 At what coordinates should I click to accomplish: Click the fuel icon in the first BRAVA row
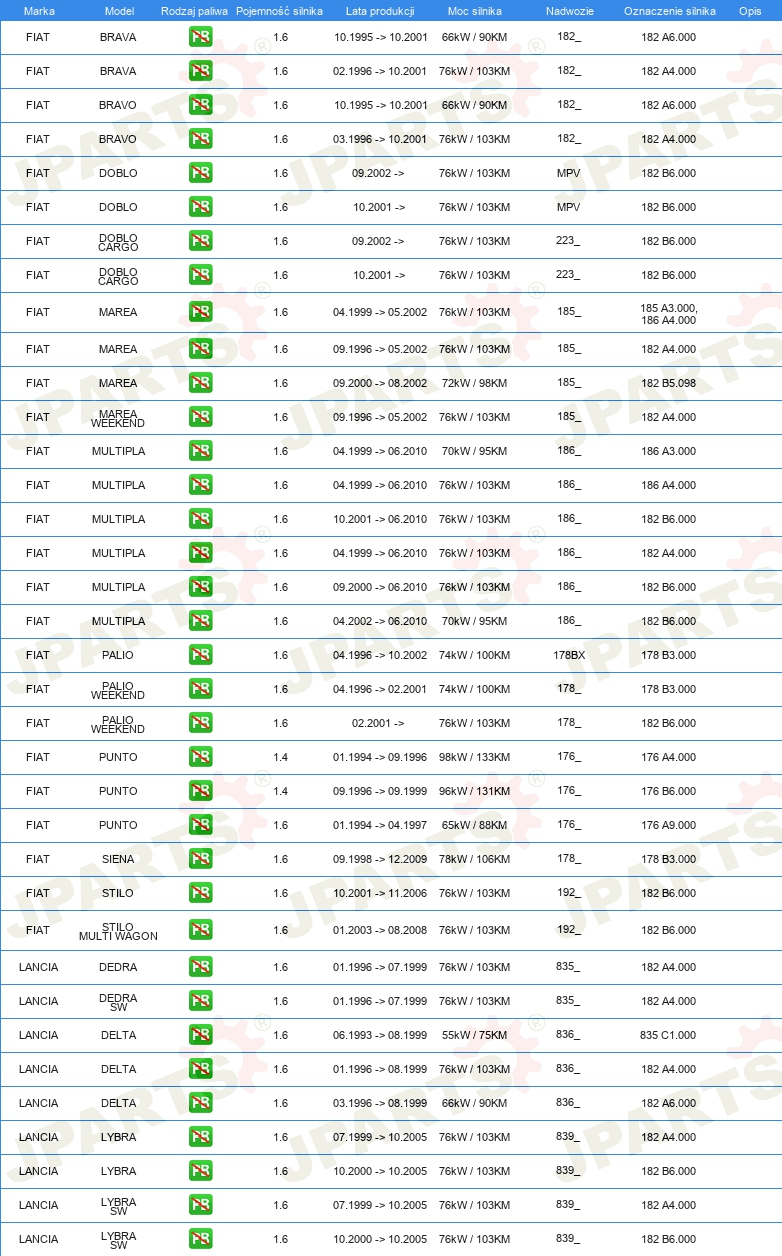click(200, 37)
